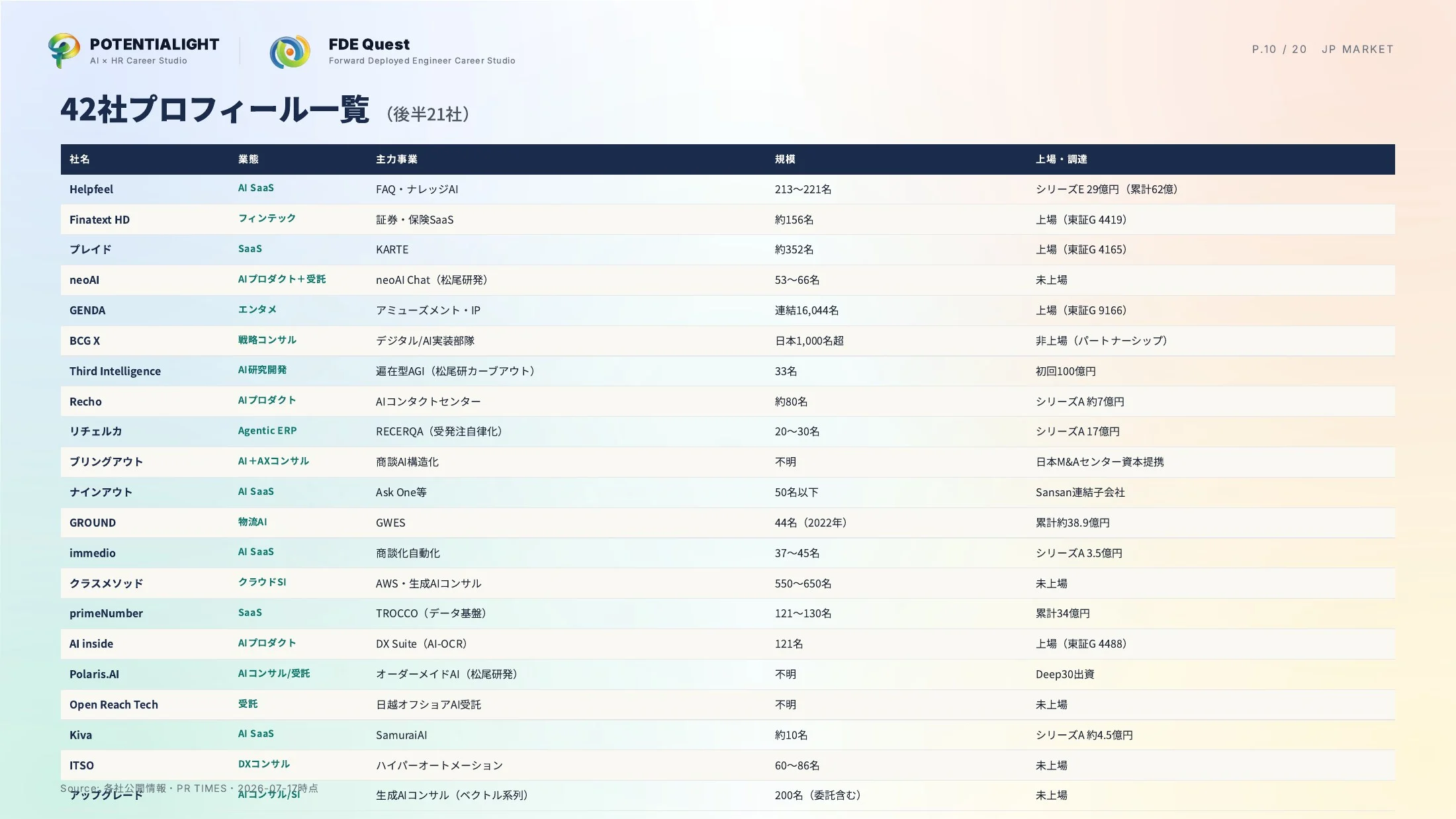This screenshot has width=1456, height=819.
Task: Click the 業態 column header
Action: [x=248, y=159]
